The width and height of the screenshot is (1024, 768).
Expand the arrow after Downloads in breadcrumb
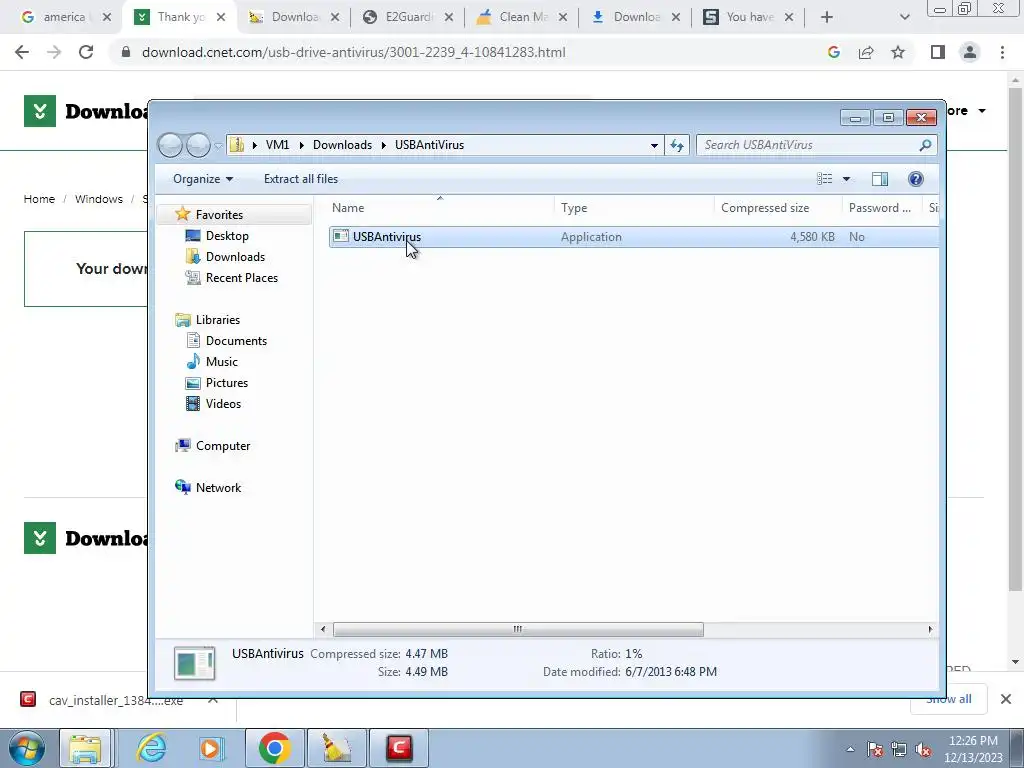point(383,145)
